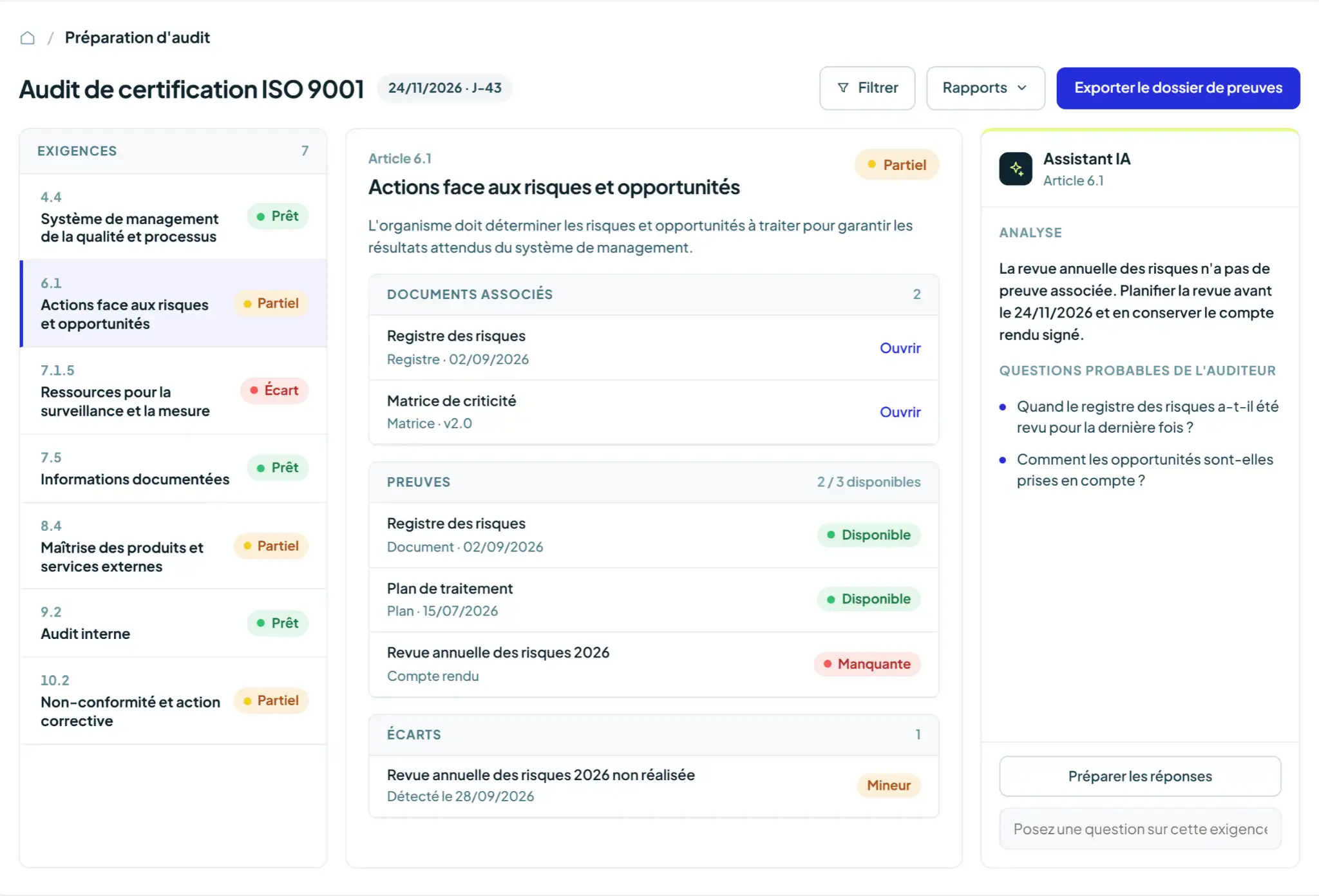Image resolution: width=1319 pixels, height=896 pixels.
Task: Click Préparer les réponses button
Action: click(x=1140, y=776)
